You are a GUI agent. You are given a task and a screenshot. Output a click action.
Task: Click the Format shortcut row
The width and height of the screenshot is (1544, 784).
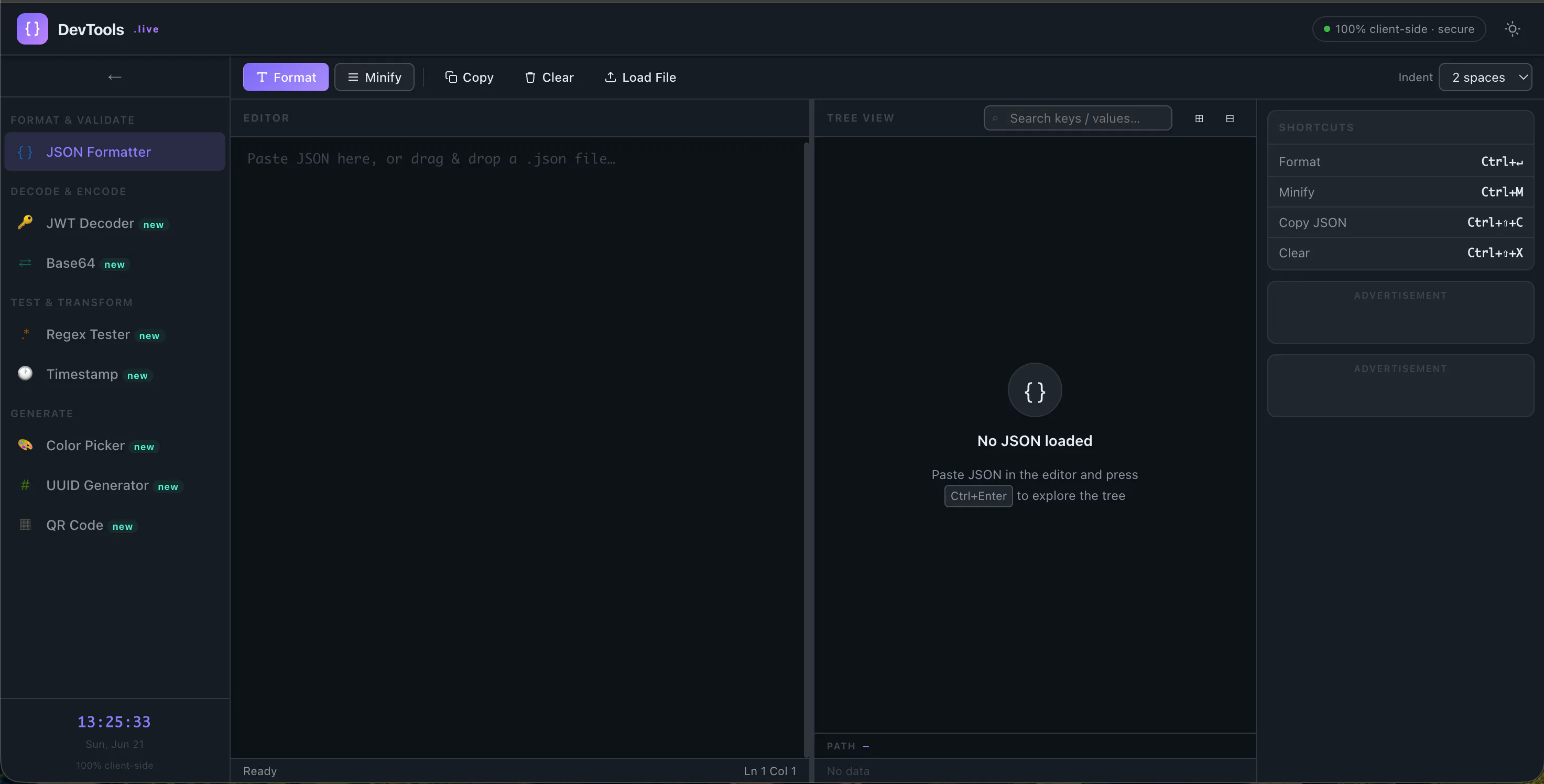(x=1401, y=161)
